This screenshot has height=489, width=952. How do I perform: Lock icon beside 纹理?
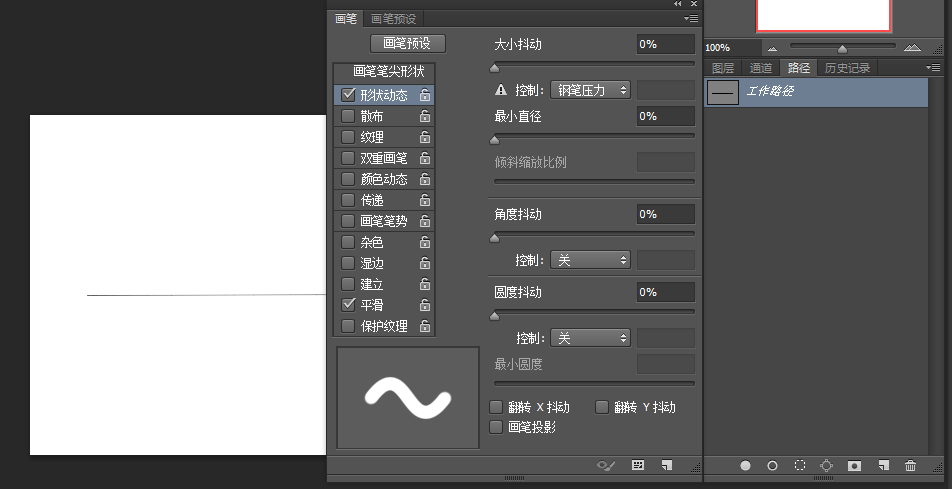pos(425,137)
